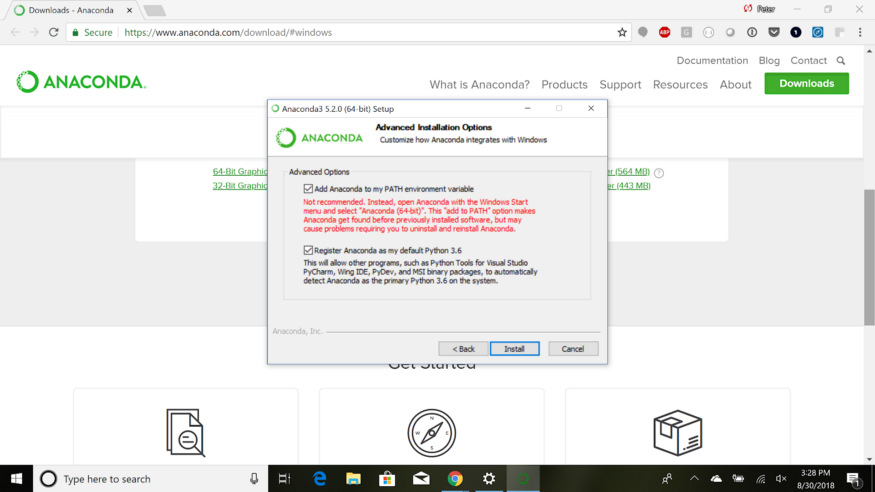Open the Support menu
This screenshot has height=492, width=875.
[x=620, y=85]
